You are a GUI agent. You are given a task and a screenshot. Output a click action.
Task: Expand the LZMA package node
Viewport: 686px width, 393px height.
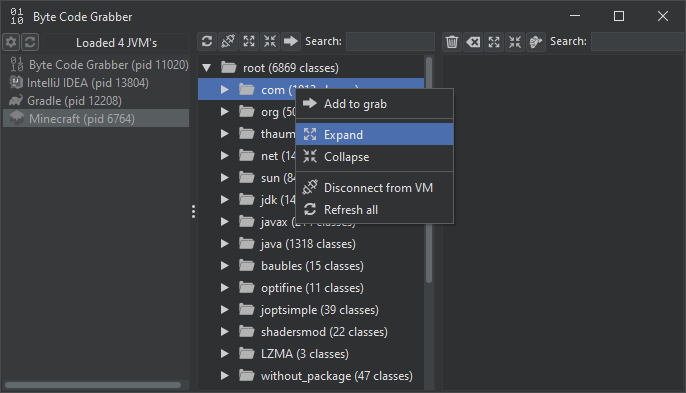click(x=225, y=353)
